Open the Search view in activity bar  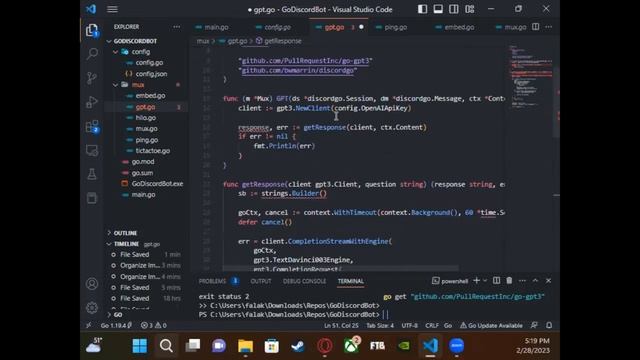click(92, 53)
